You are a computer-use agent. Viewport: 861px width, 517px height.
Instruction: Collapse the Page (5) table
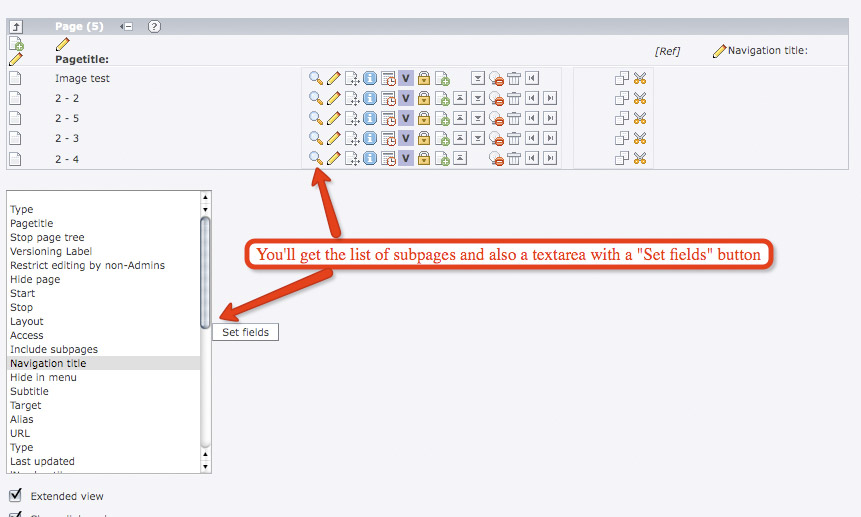point(126,27)
